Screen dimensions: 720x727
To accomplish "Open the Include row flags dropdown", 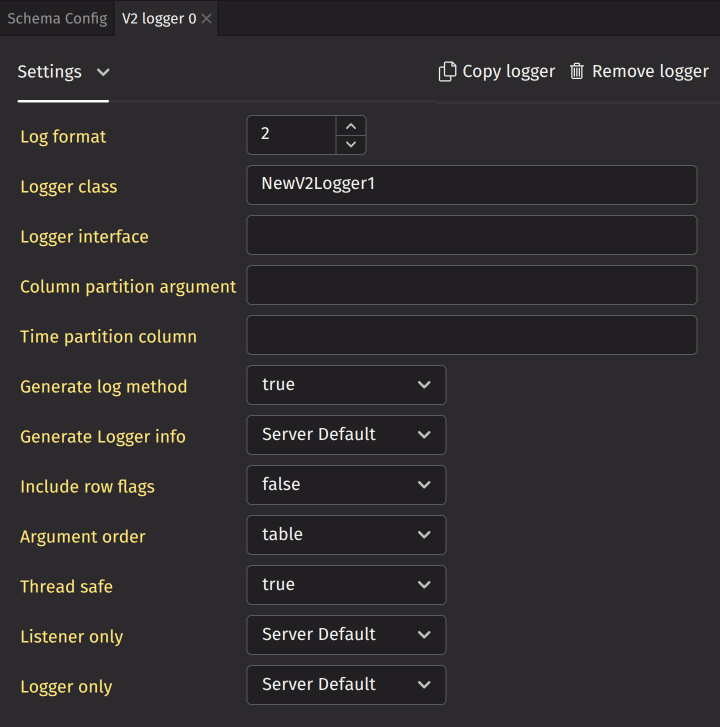I will pos(346,485).
